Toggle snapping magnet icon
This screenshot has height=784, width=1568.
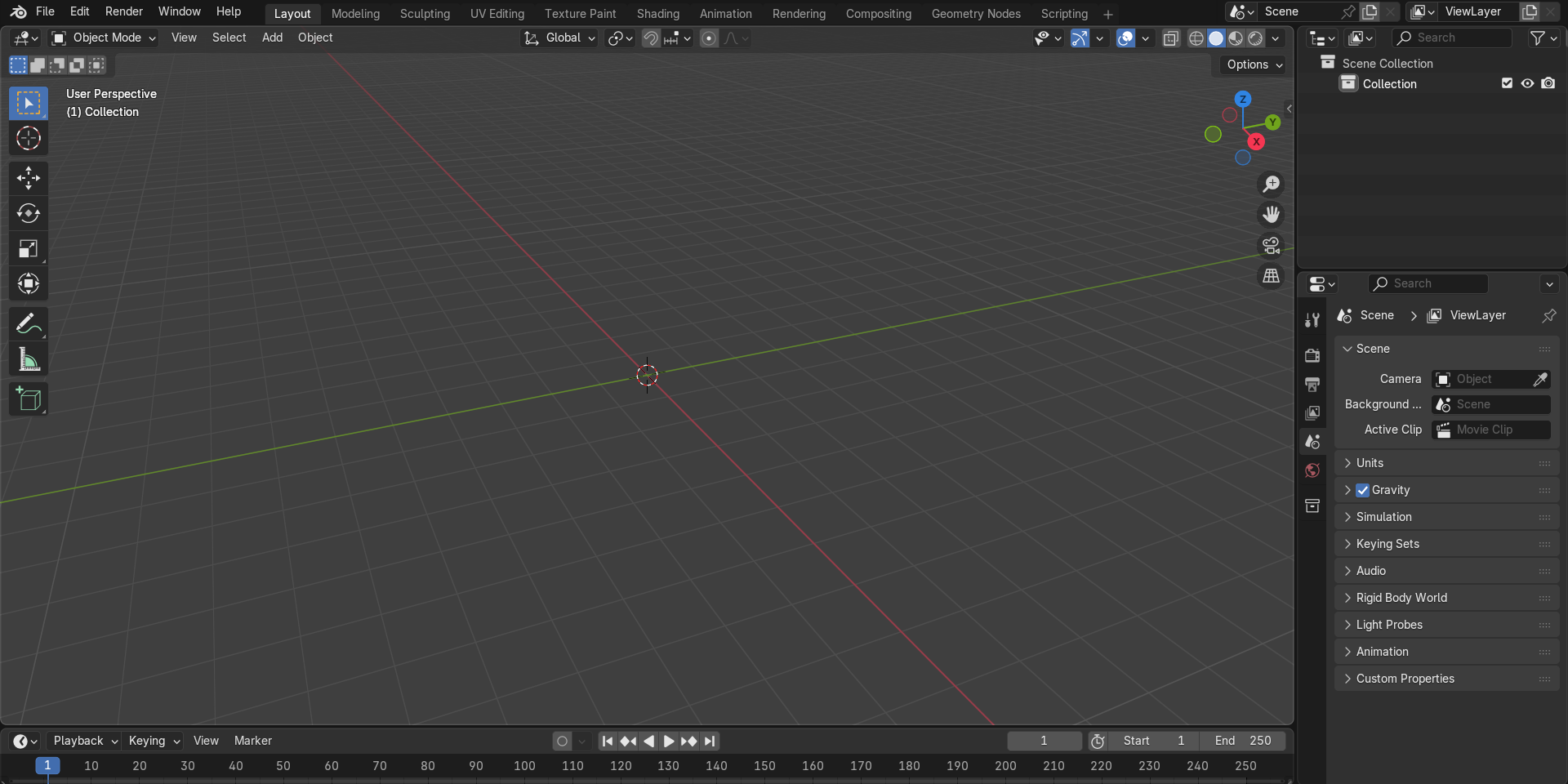tap(651, 38)
